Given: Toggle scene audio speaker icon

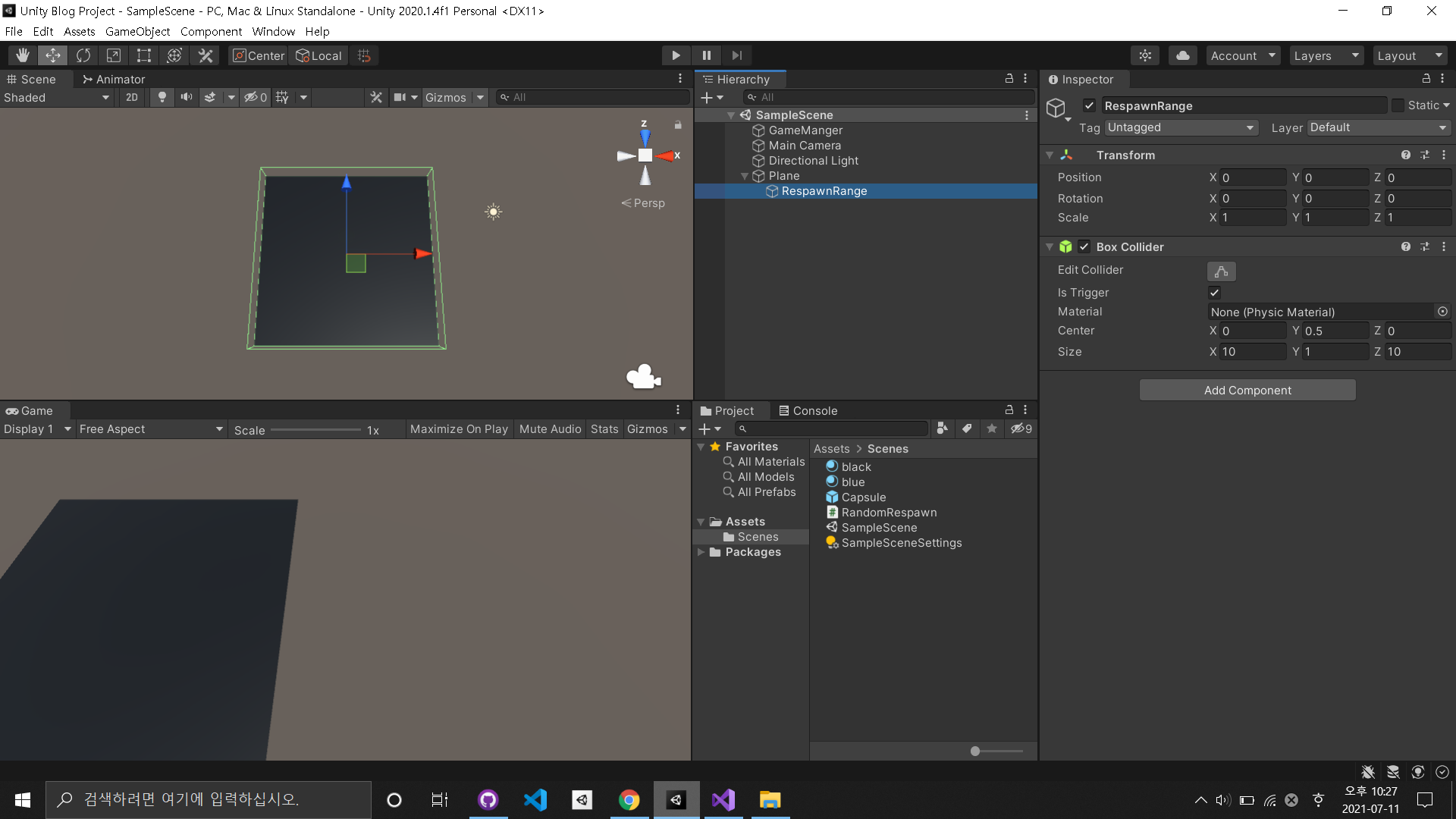Looking at the screenshot, I should [186, 97].
